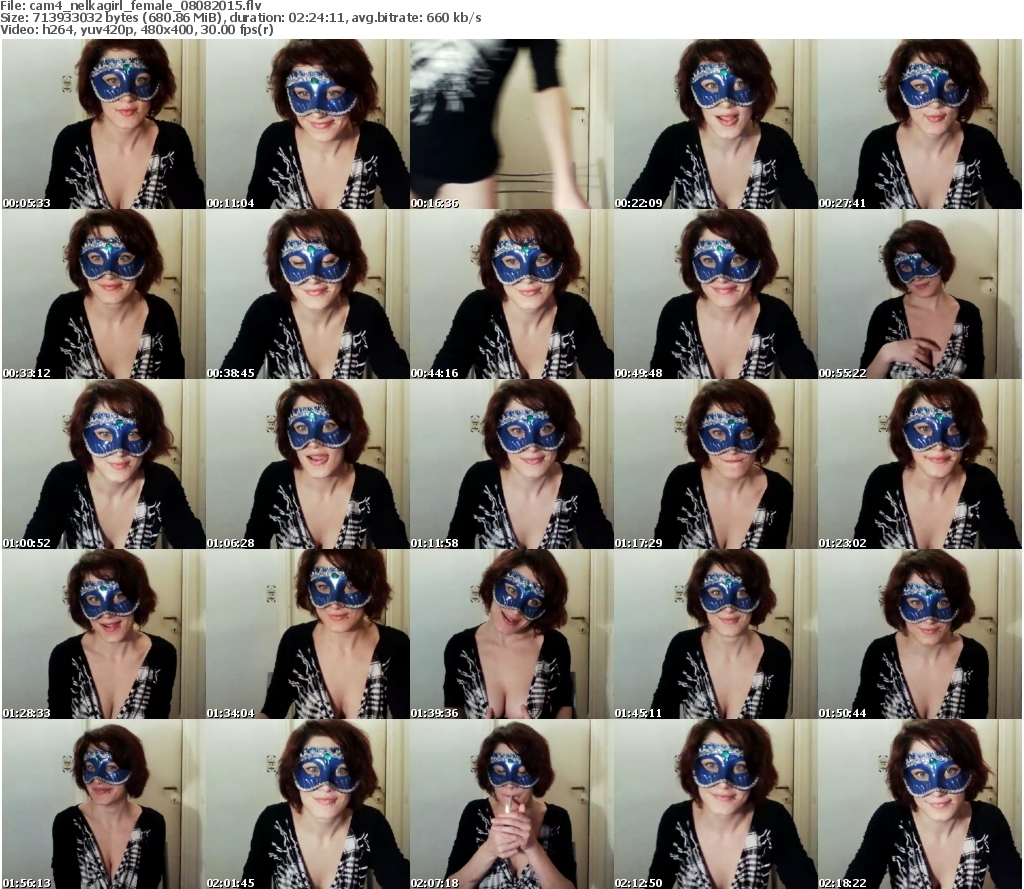1024x889 pixels.
Task: Pick the frame at 01:50:44
Action: [x=920, y=634]
